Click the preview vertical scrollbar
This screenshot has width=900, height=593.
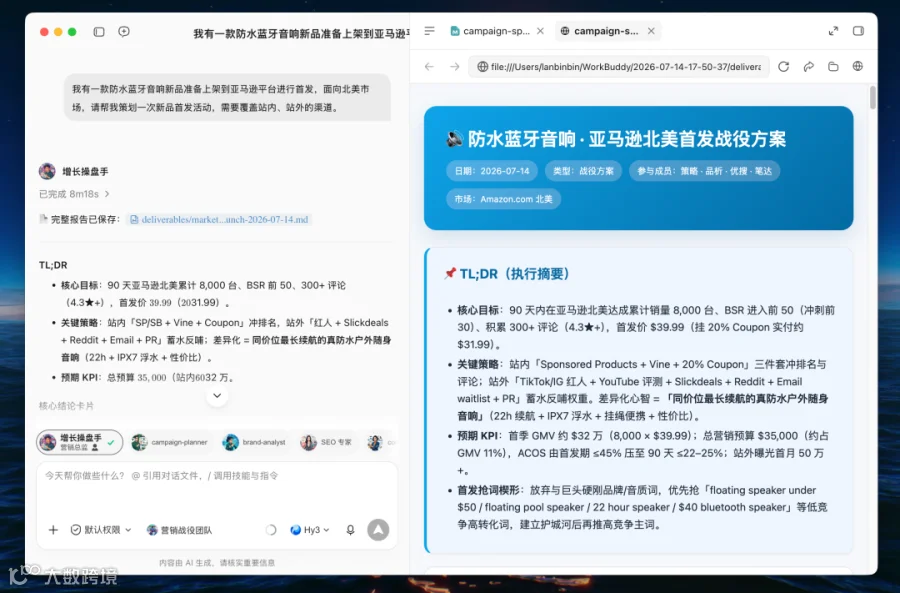(872, 98)
